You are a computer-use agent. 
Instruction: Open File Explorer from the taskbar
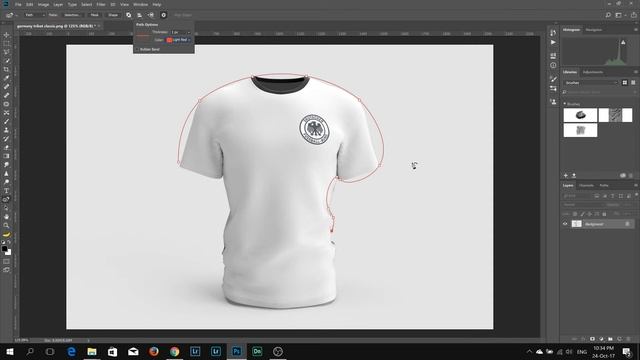click(x=92, y=351)
